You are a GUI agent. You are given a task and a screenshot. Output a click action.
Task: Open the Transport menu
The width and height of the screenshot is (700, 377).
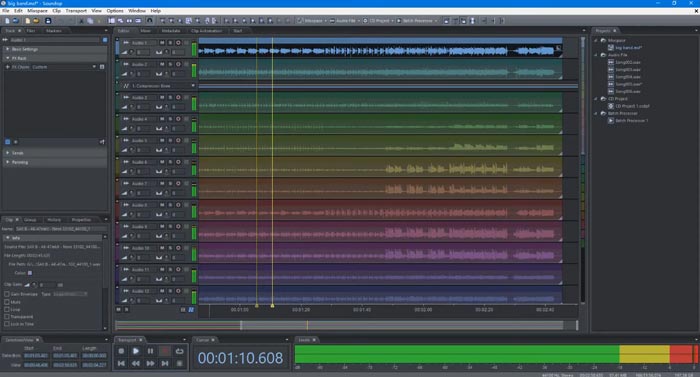[x=76, y=11]
